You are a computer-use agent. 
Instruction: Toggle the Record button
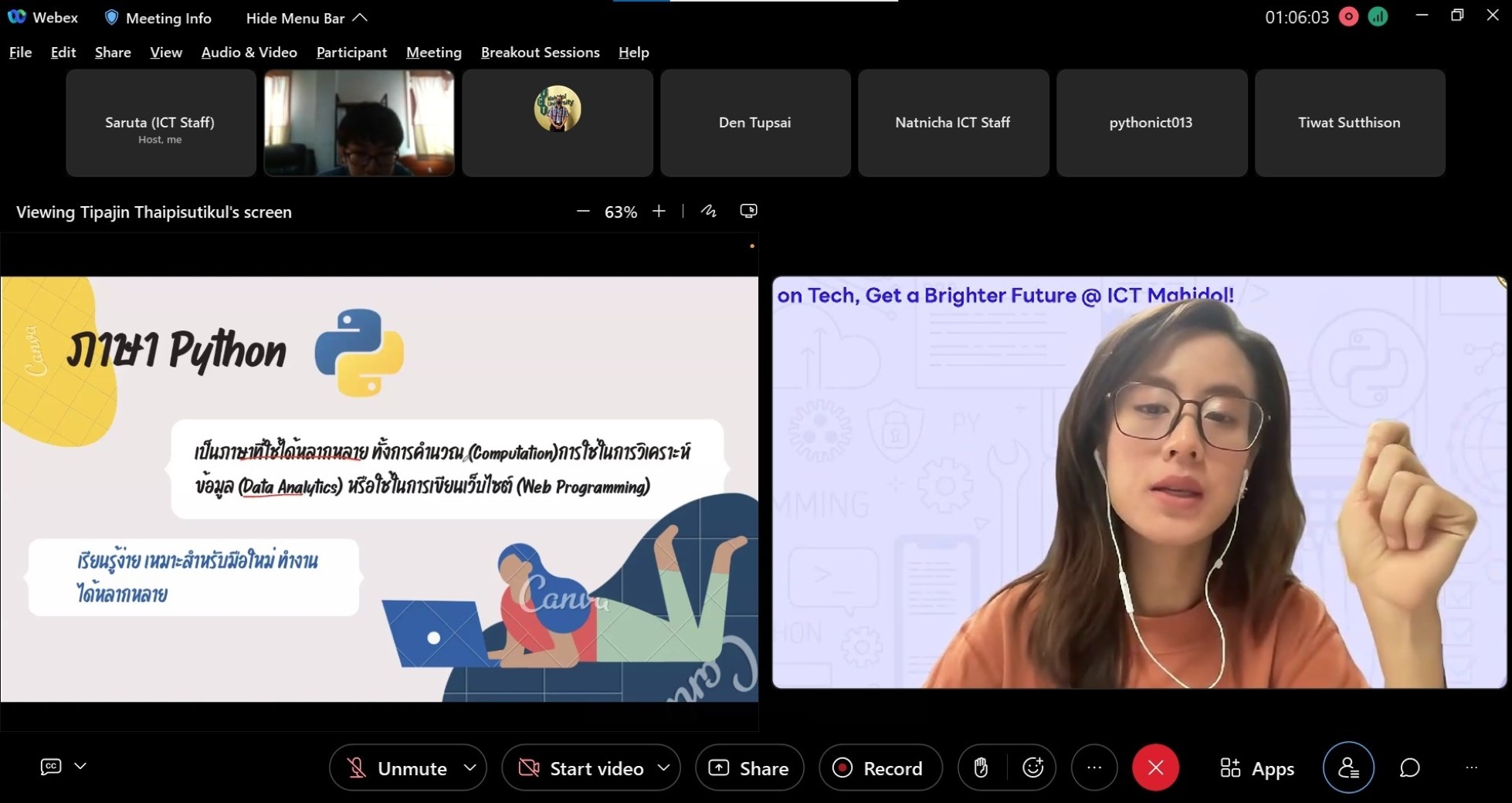(x=880, y=768)
